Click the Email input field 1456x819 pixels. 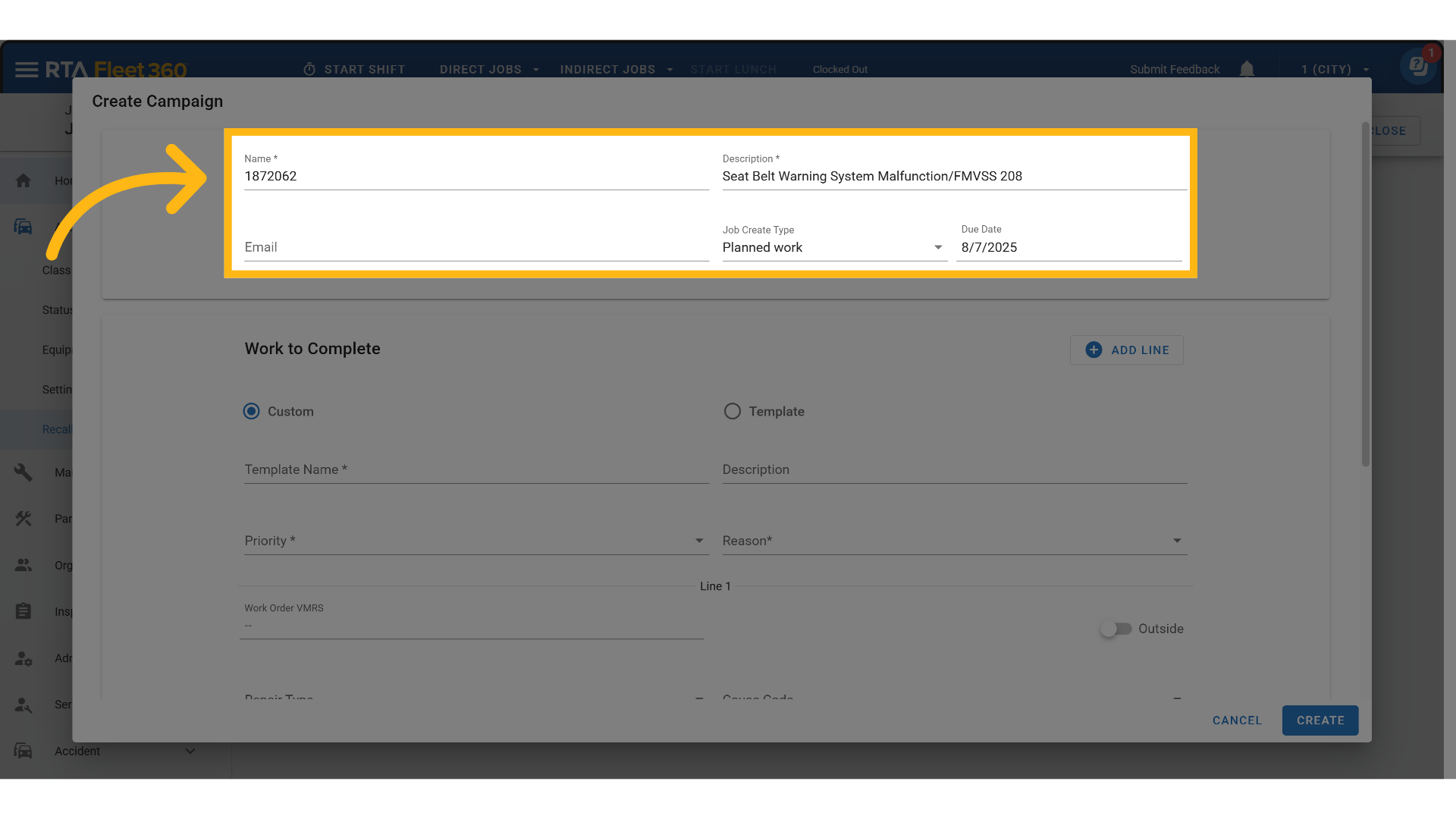point(476,247)
